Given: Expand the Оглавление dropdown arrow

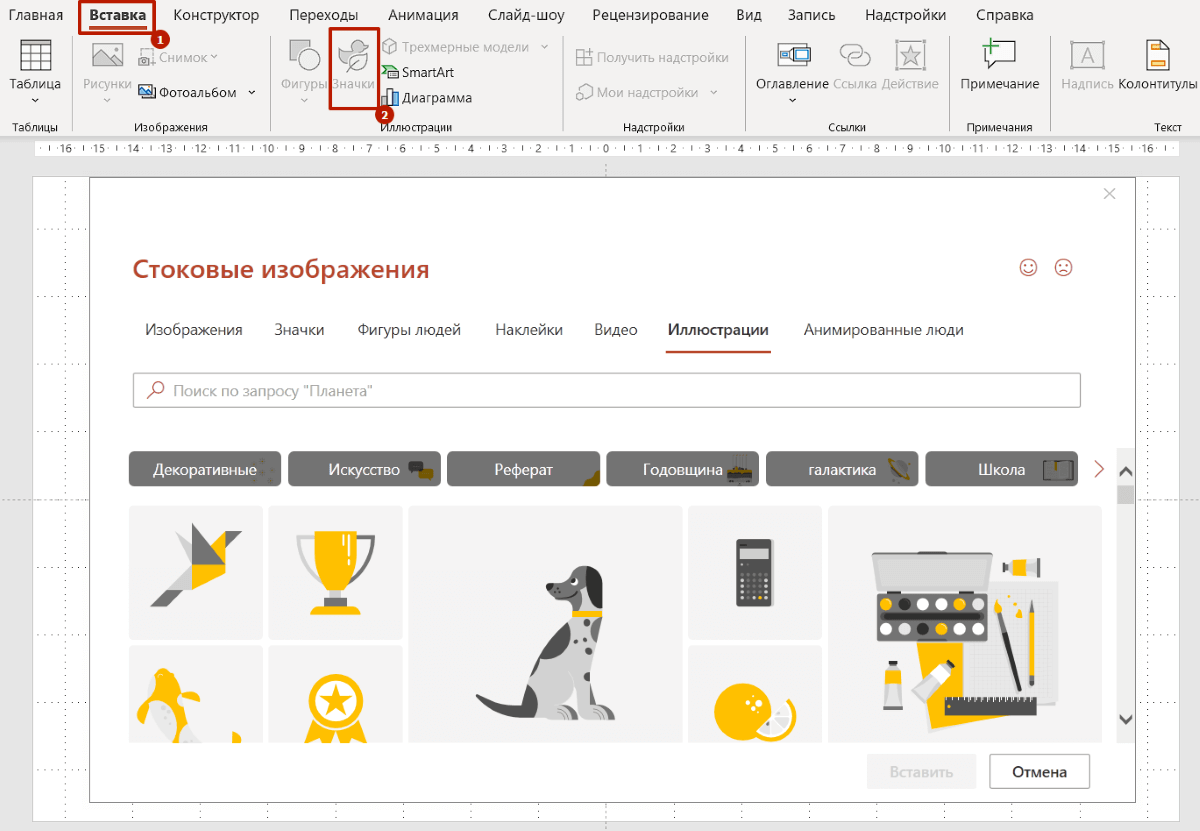Looking at the screenshot, I should pos(792,100).
